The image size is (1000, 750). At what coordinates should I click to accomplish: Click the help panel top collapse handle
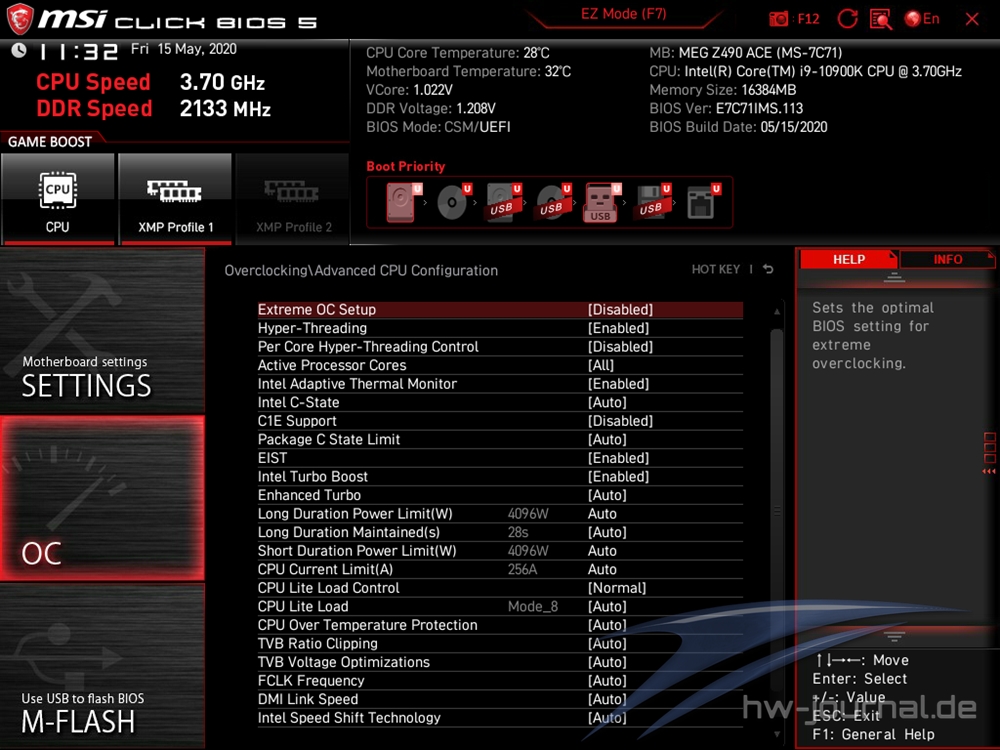893,277
